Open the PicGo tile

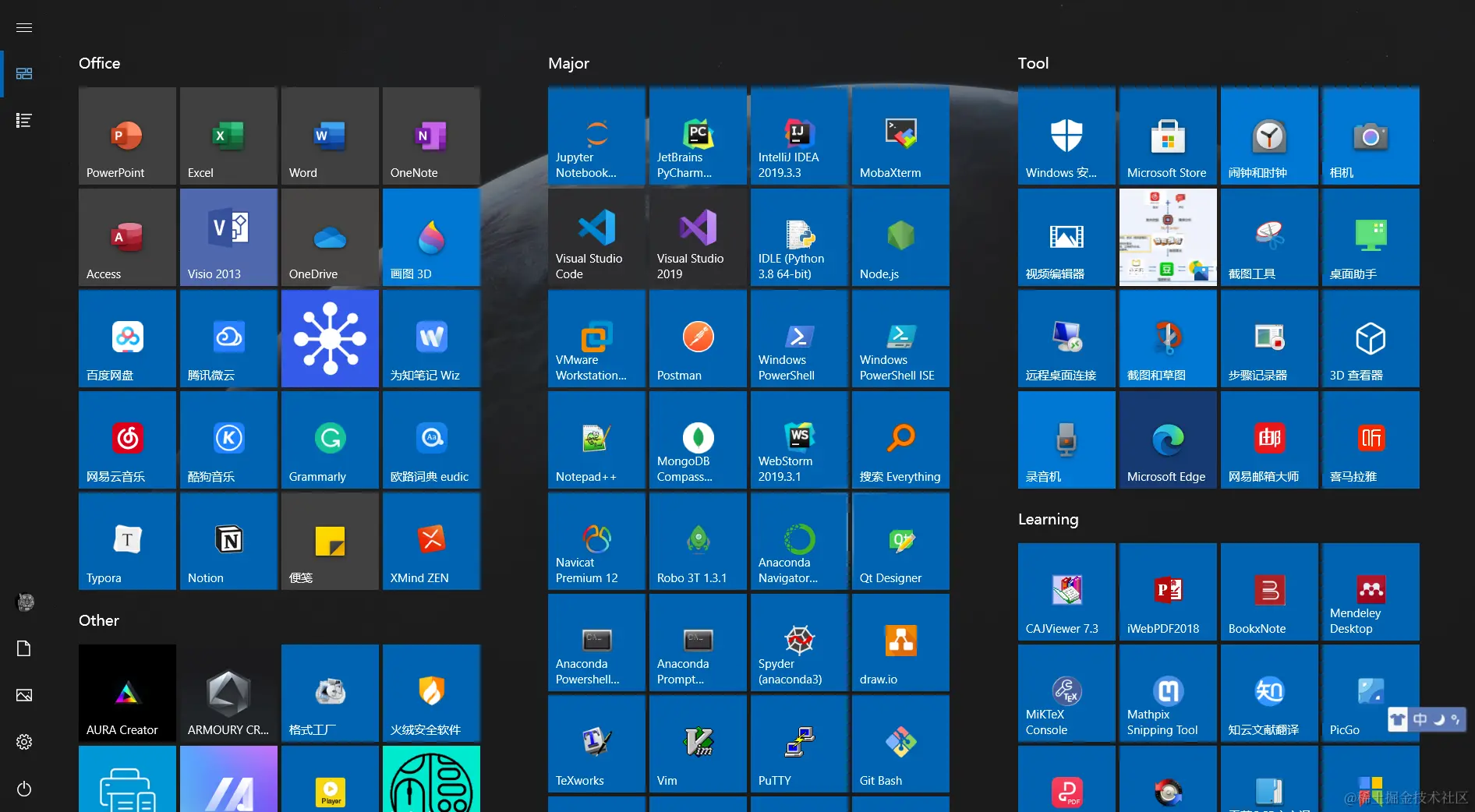pos(1371,693)
